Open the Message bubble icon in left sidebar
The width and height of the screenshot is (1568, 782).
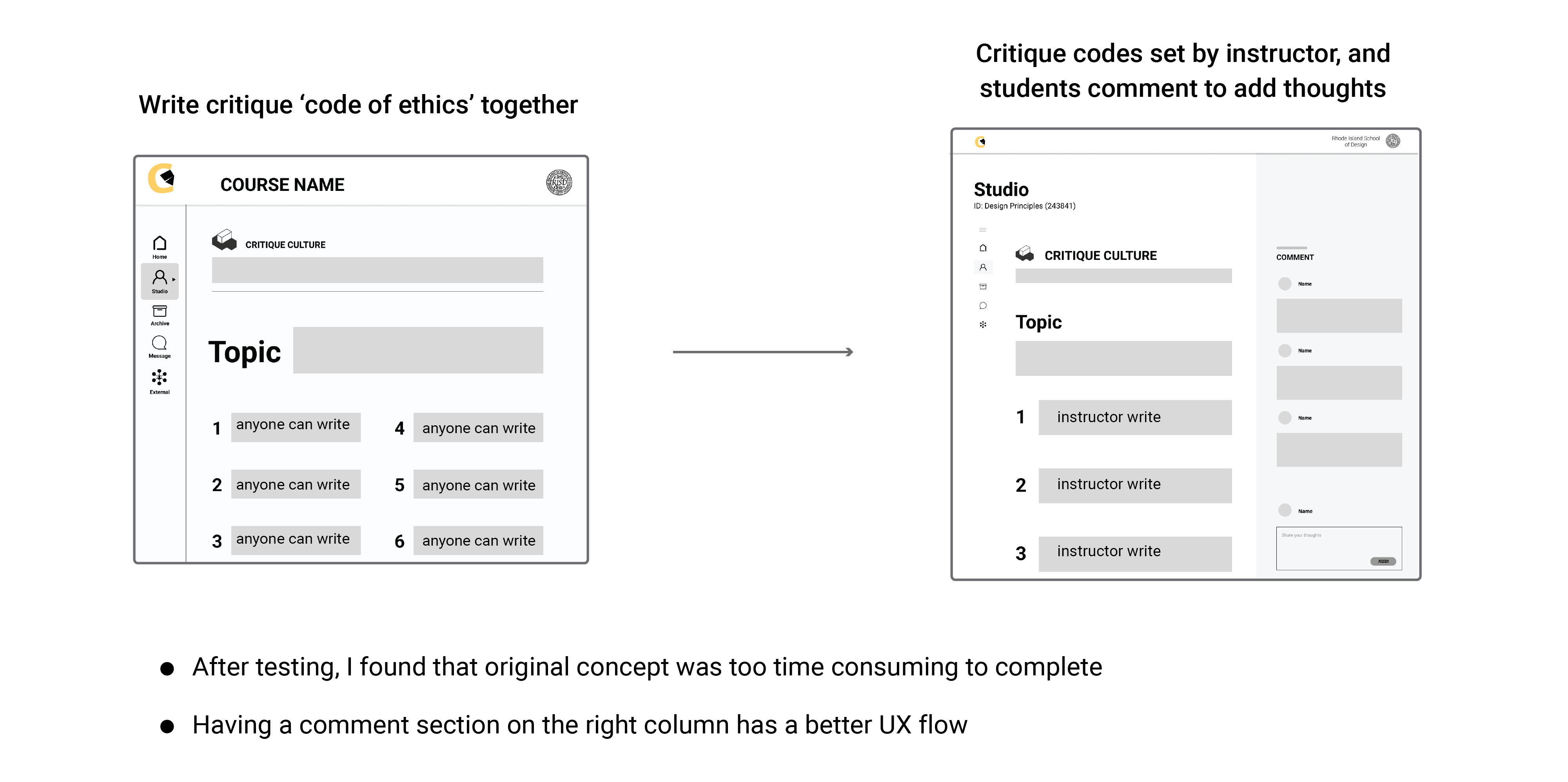[160, 347]
